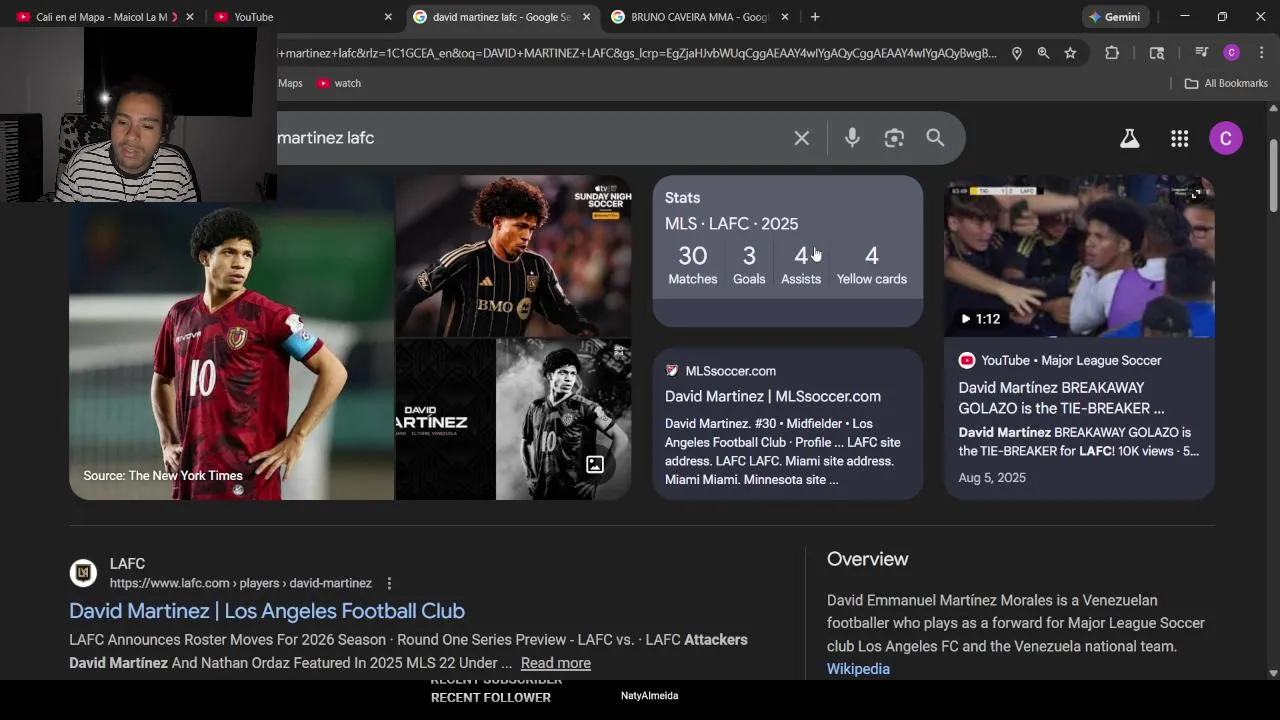Open the LAFC result three-dot options
Viewport: 1280px width, 720px height.
pyautogui.click(x=389, y=583)
